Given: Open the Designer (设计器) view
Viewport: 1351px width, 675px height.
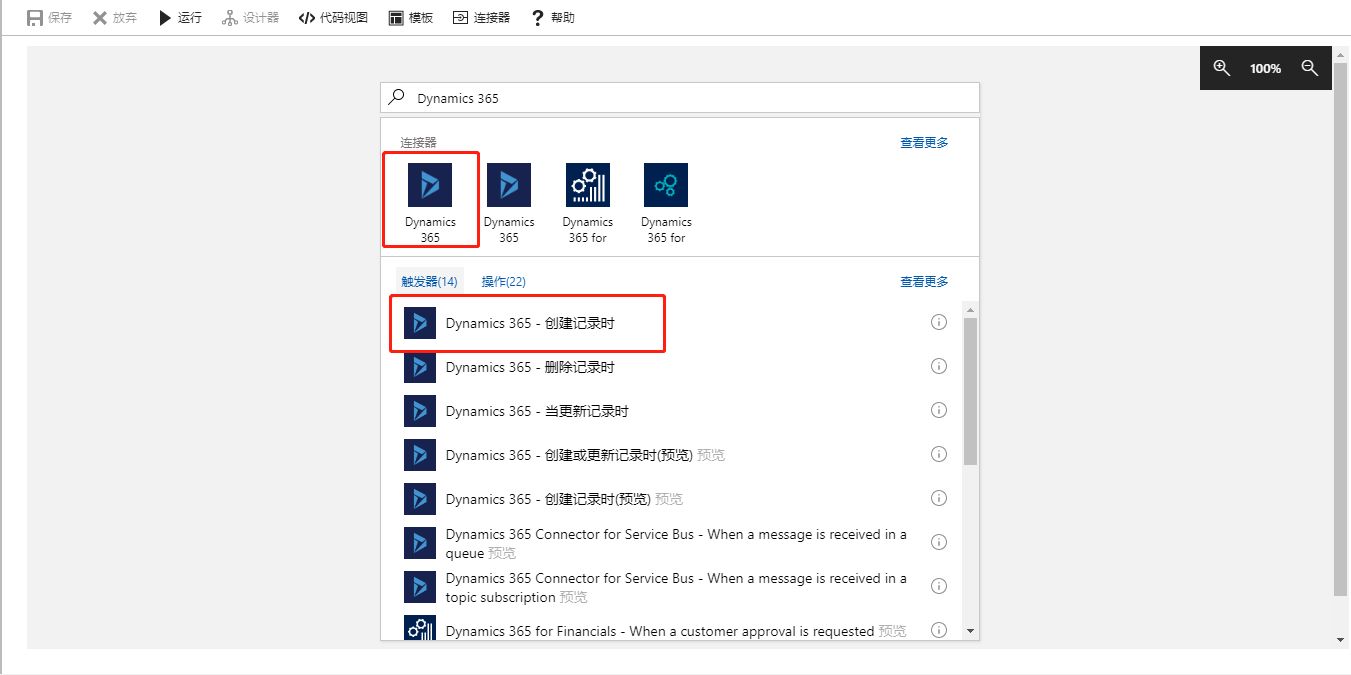Looking at the screenshot, I should pos(251,18).
